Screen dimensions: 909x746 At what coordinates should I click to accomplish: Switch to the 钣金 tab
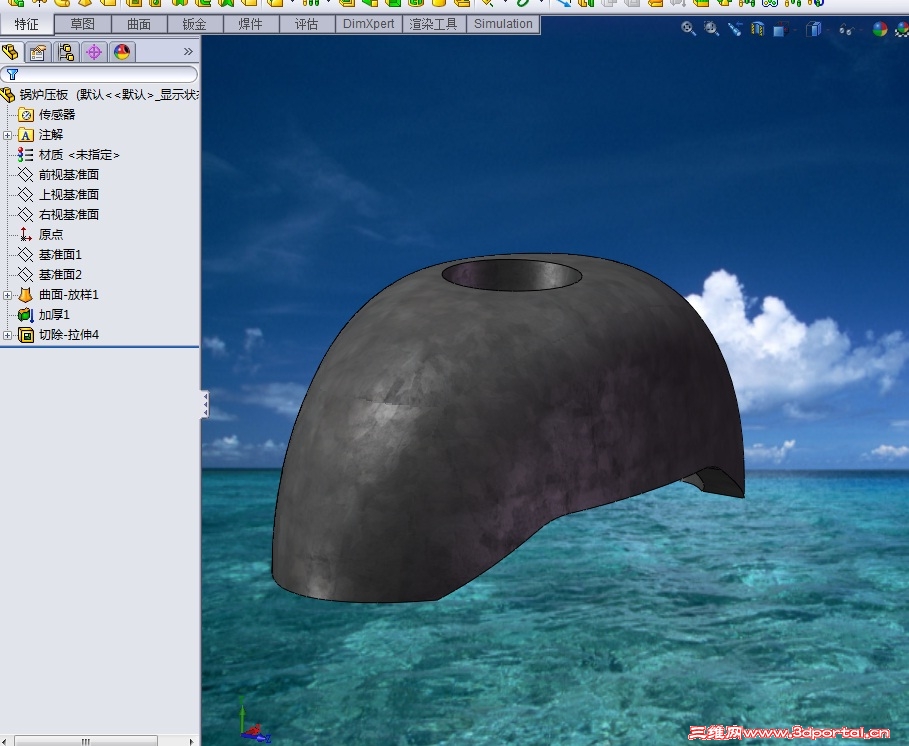[x=194, y=24]
